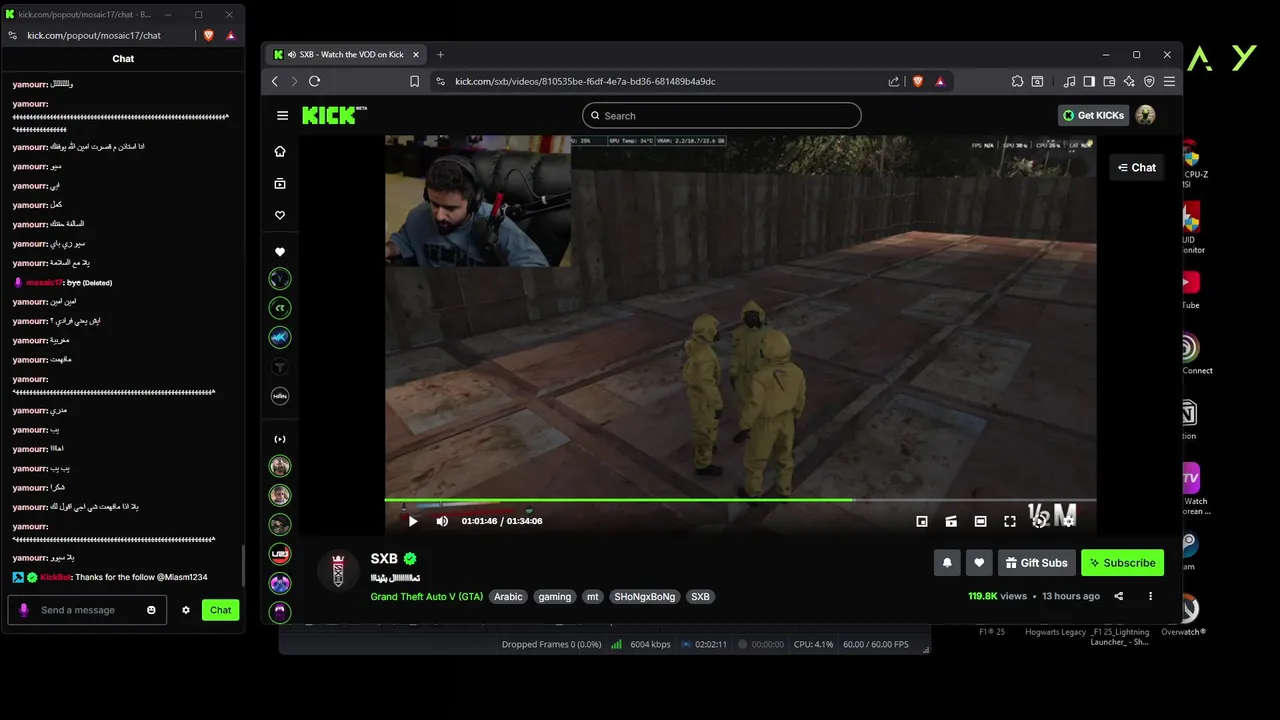Focus the Kick search field
Viewport: 1280px width, 720px height.
[721, 115]
